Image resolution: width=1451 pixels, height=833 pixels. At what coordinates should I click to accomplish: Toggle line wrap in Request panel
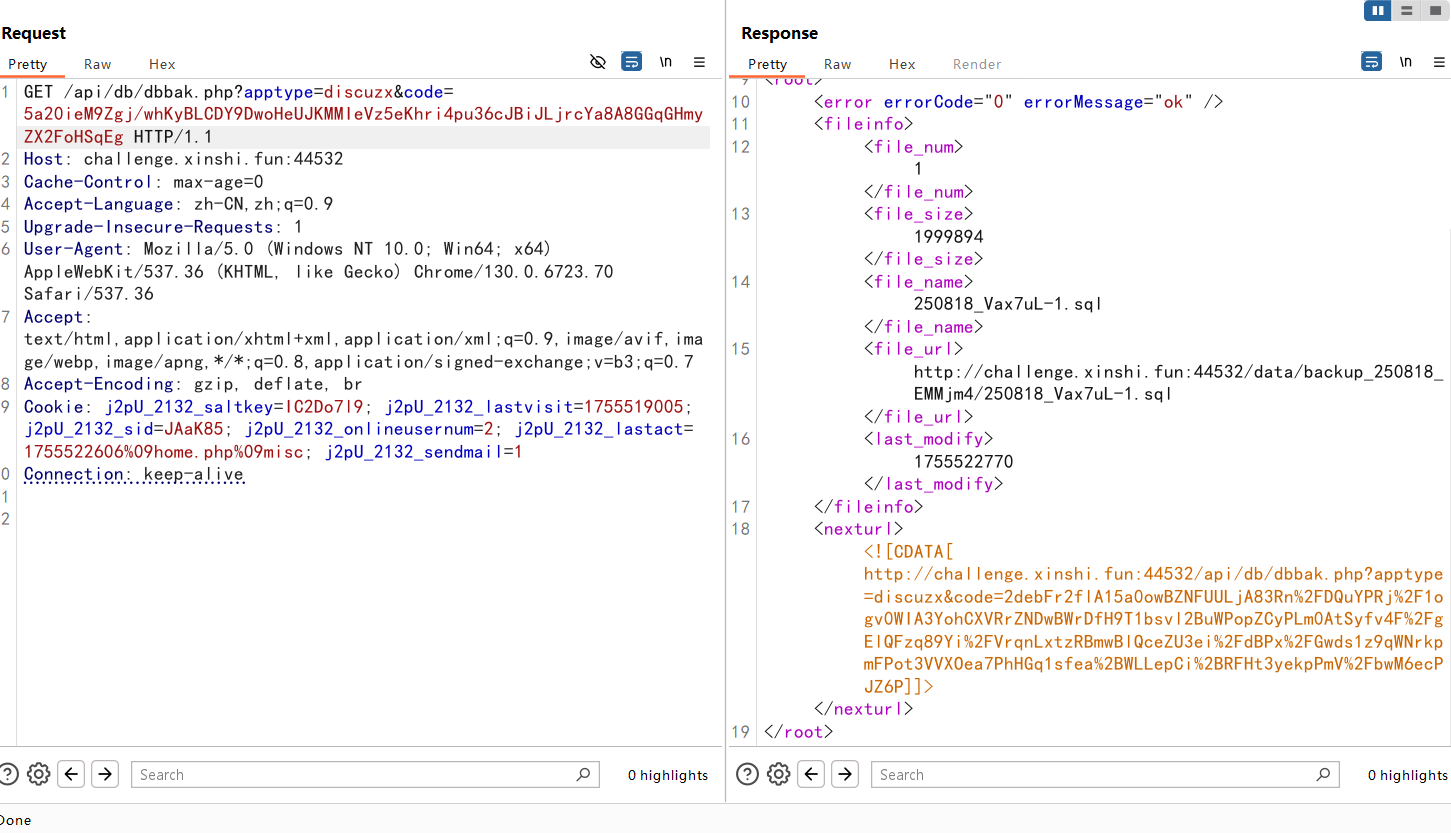[631, 62]
